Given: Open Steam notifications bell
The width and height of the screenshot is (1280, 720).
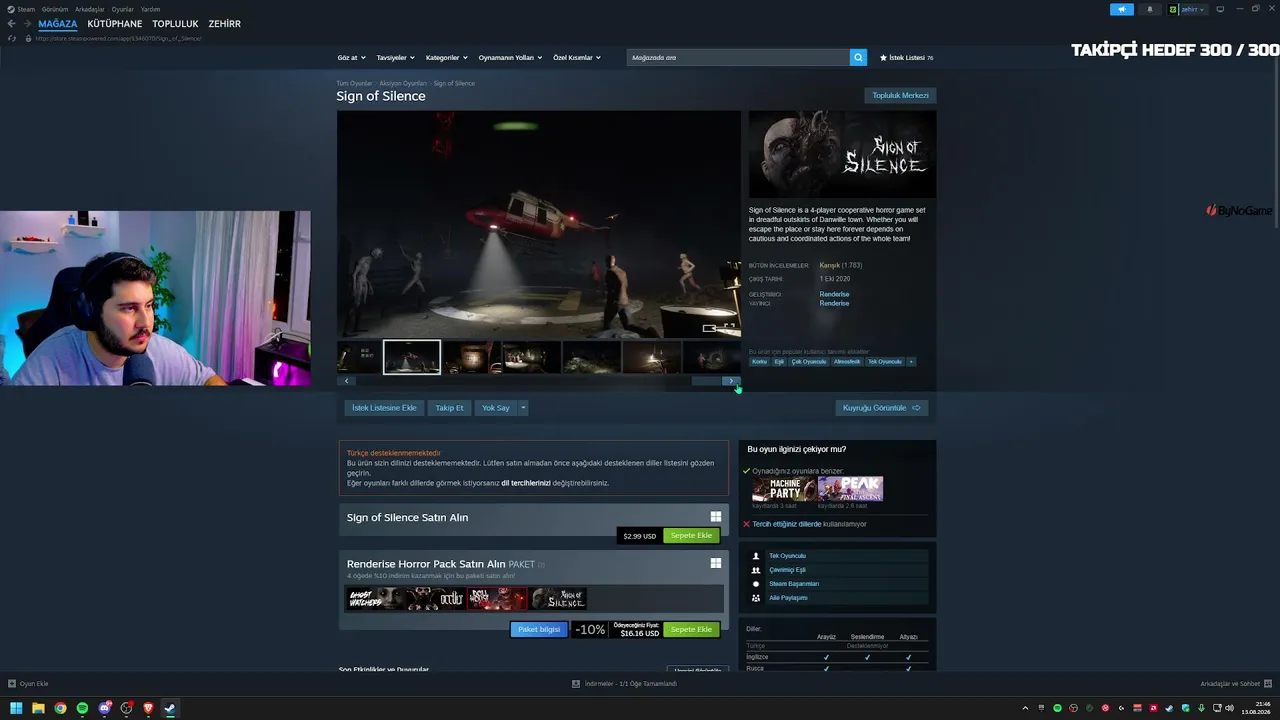Looking at the screenshot, I should click(x=1149, y=9).
